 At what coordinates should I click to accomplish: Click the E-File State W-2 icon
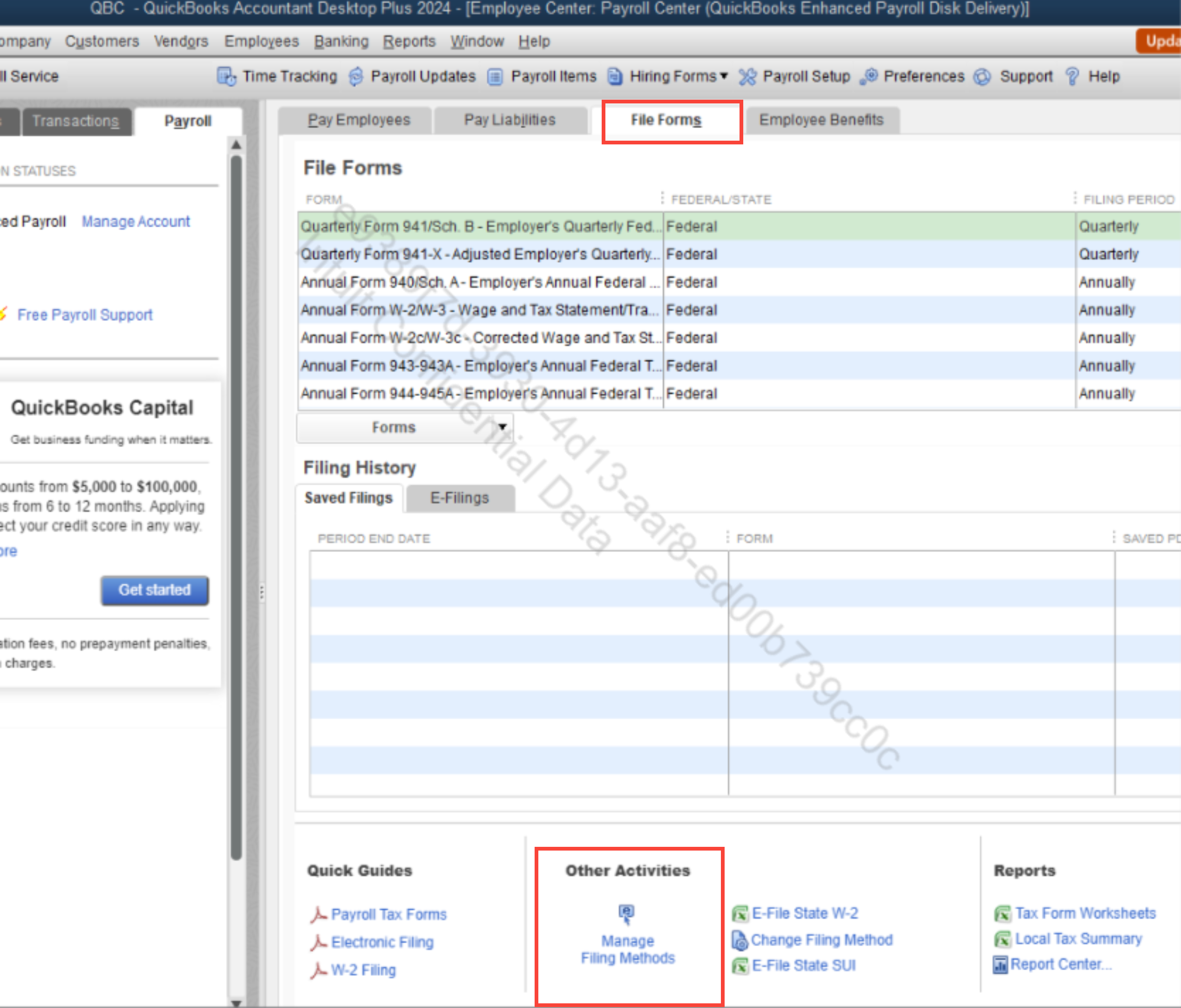point(740,914)
